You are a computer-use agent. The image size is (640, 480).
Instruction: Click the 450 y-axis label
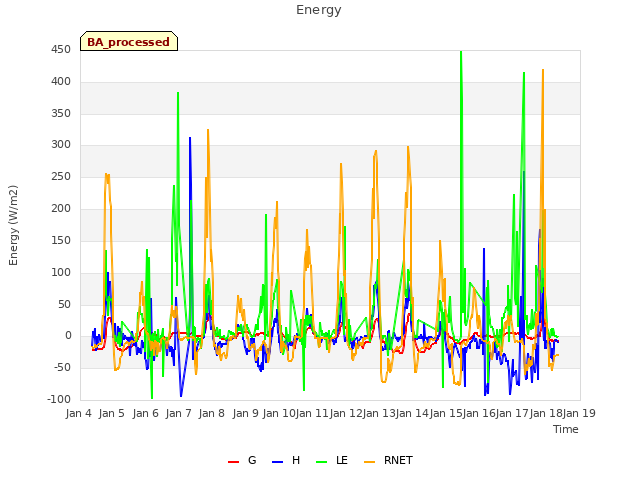pyautogui.click(x=61, y=50)
